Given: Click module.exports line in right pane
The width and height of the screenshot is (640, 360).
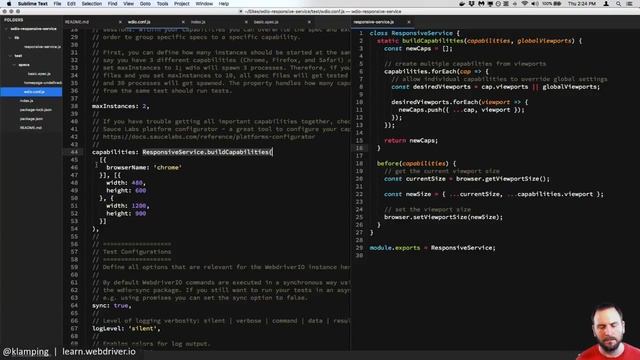Looking at the screenshot, I should click(x=432, y=248).
